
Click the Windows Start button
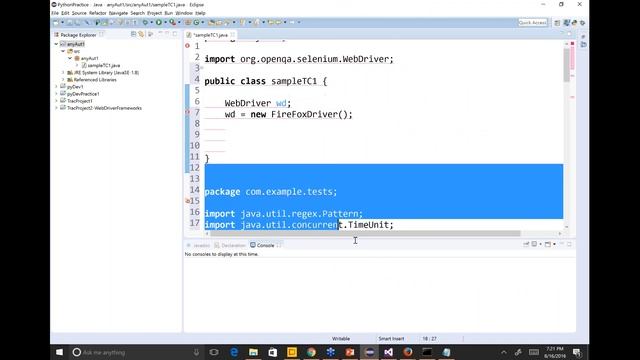60,352
